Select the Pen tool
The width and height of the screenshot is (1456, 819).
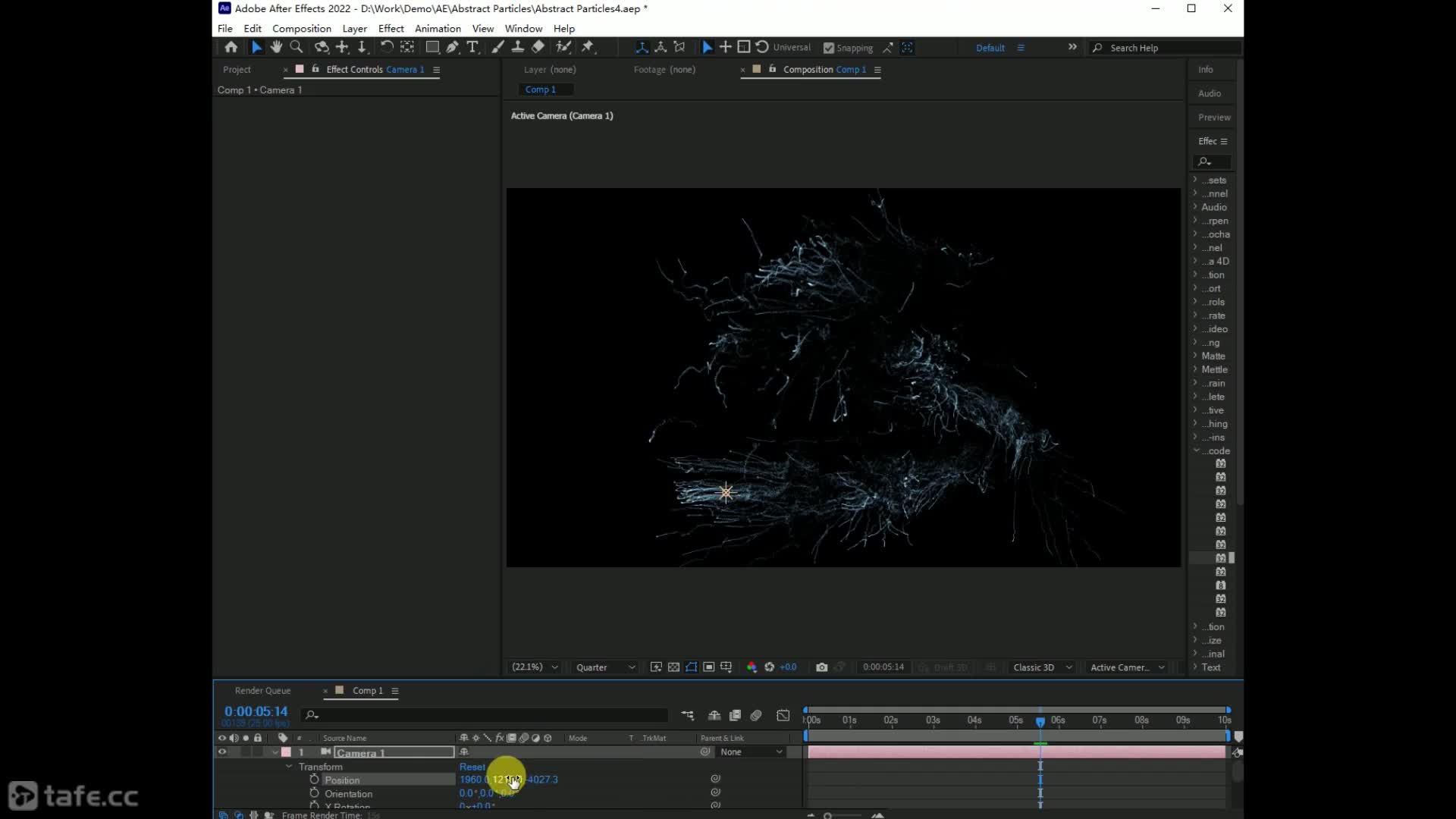pos(453,47)
